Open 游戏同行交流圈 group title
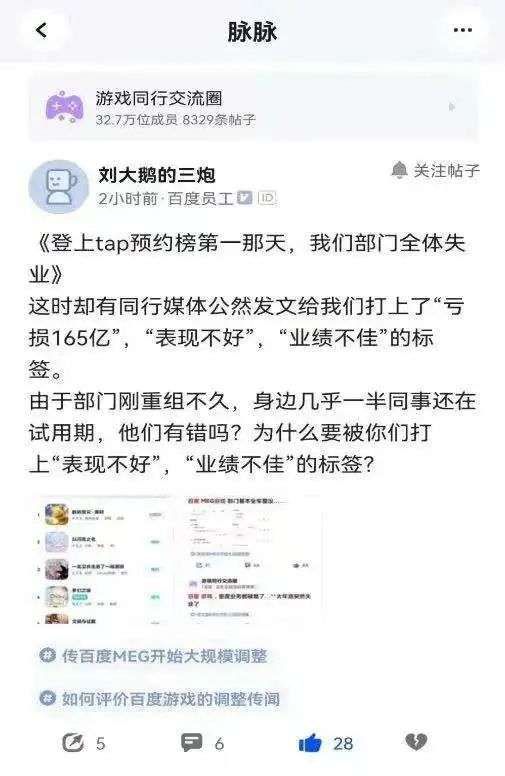 pyautogui.click(x=159, y=98)
